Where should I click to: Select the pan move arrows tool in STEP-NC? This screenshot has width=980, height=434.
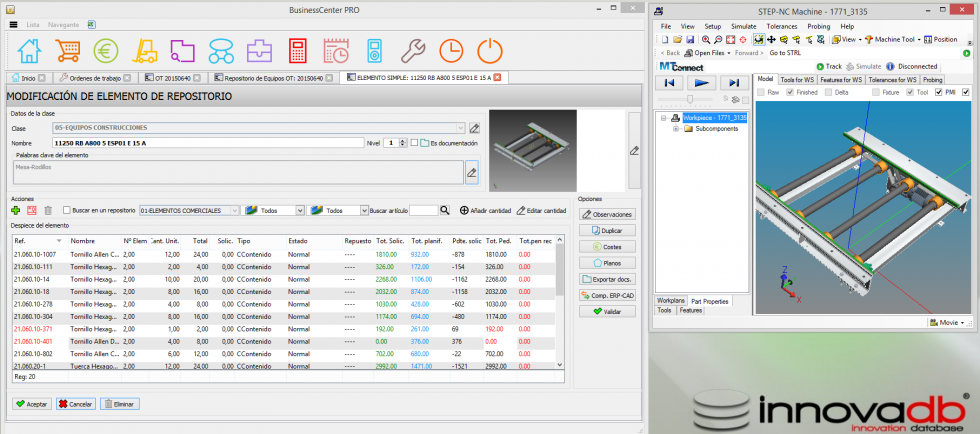coord(771,39)
